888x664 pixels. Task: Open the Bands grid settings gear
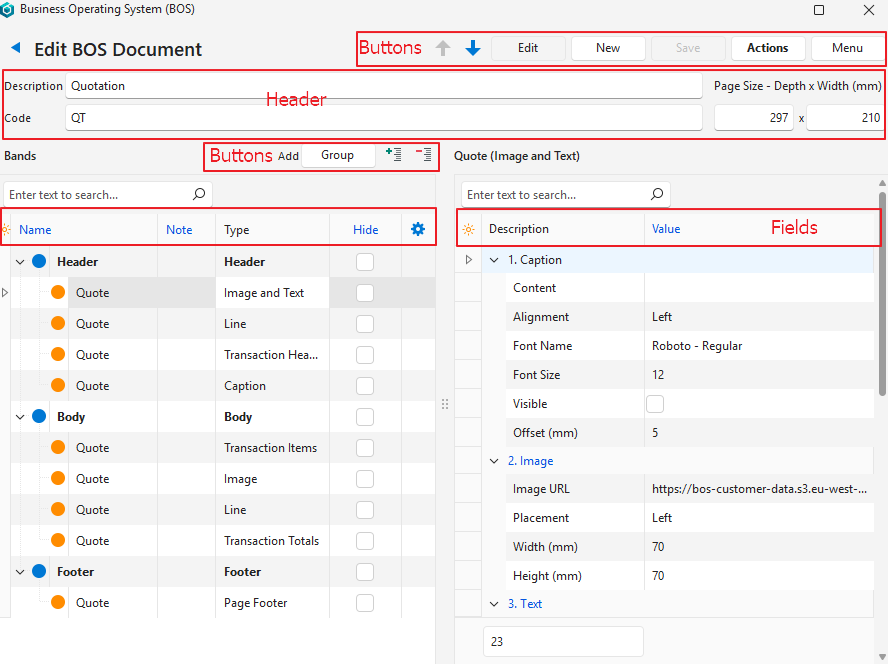tap(418, 229)
